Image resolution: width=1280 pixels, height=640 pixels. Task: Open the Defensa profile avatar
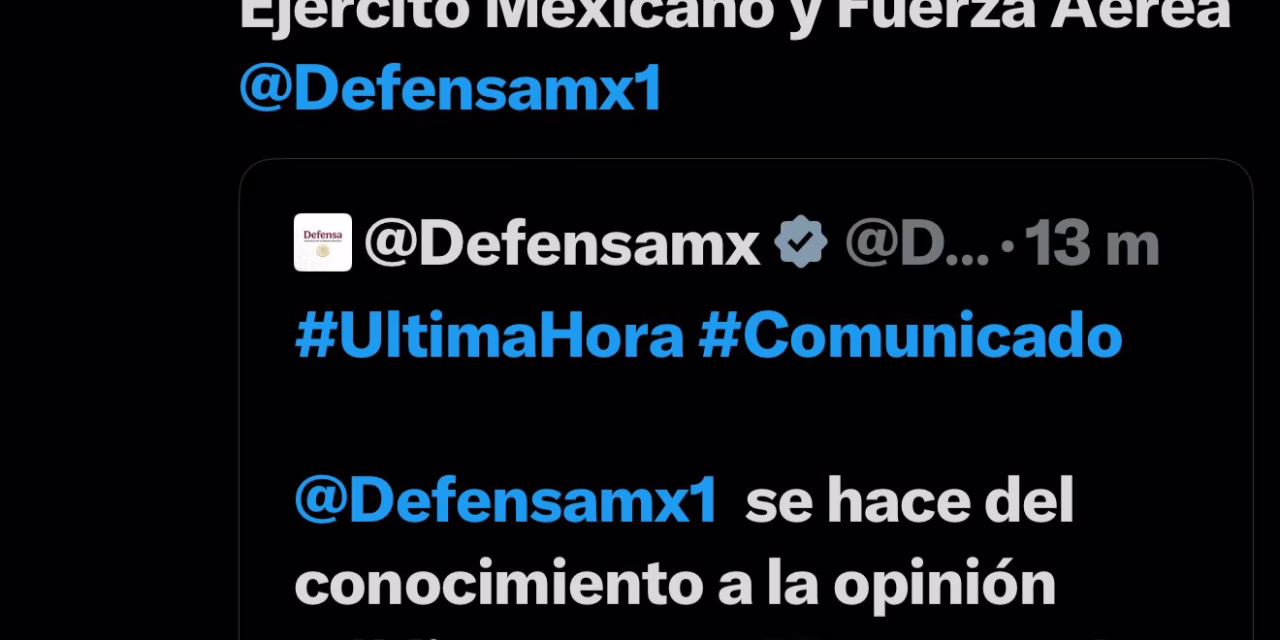[x=323, y=243]
